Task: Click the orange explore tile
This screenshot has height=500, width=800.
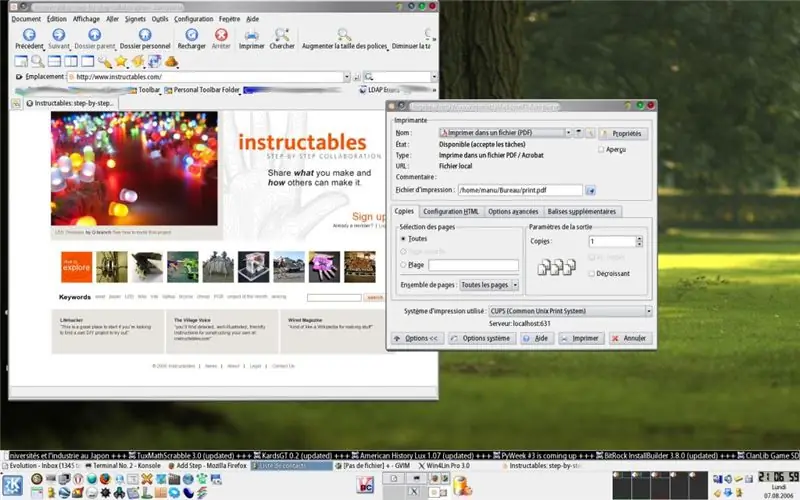Action: [77, 267]
